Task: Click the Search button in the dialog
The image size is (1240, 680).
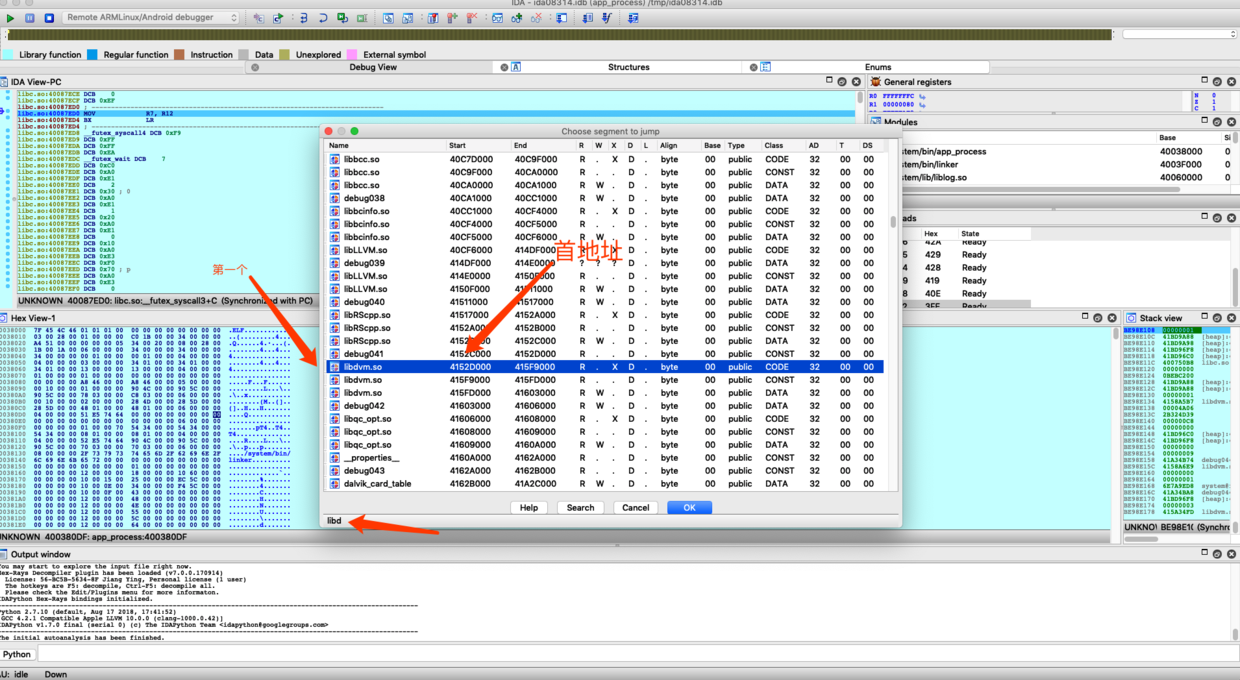Action: [x=581, y=507]
